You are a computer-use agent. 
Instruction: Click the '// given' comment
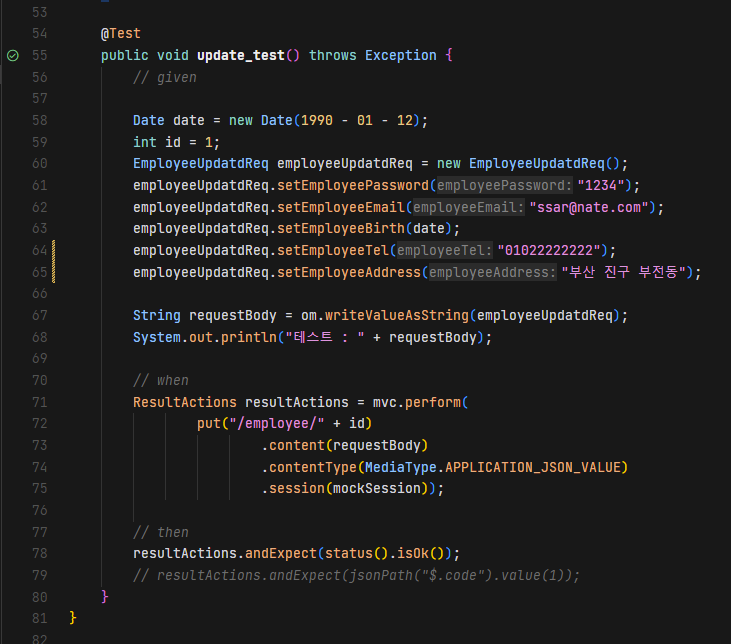[x=165, y=77]
